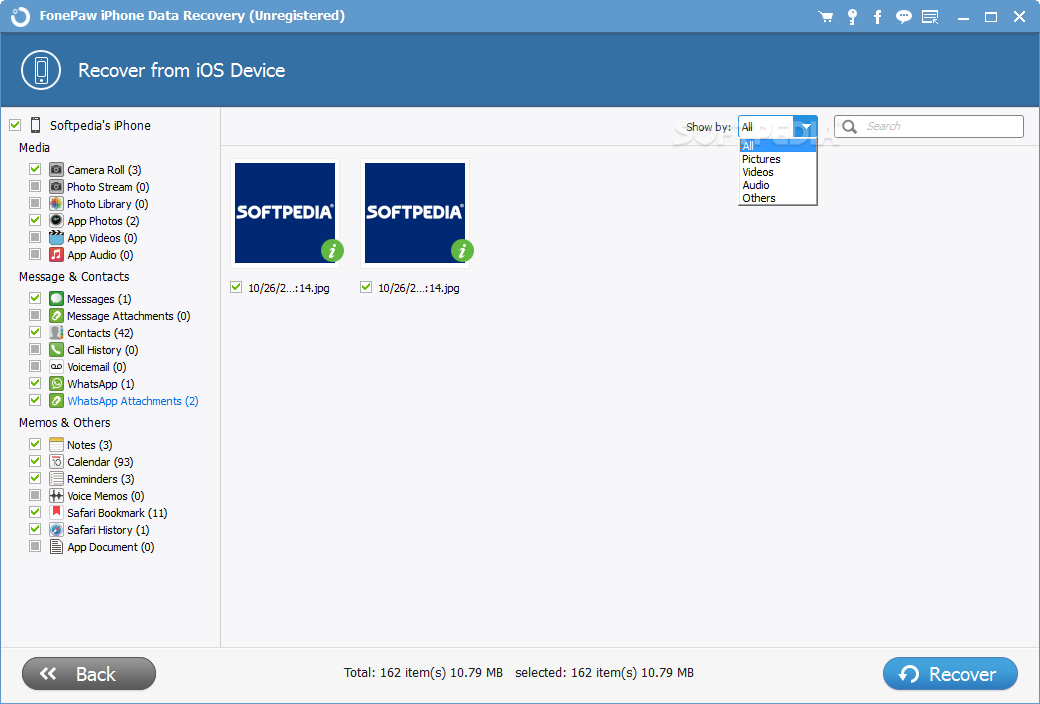Image resolution: width=1040 pixels, height=704 pixels.
Task: Uncheck the WhatsApp Attachments checkbox
Action: (35, 400)
